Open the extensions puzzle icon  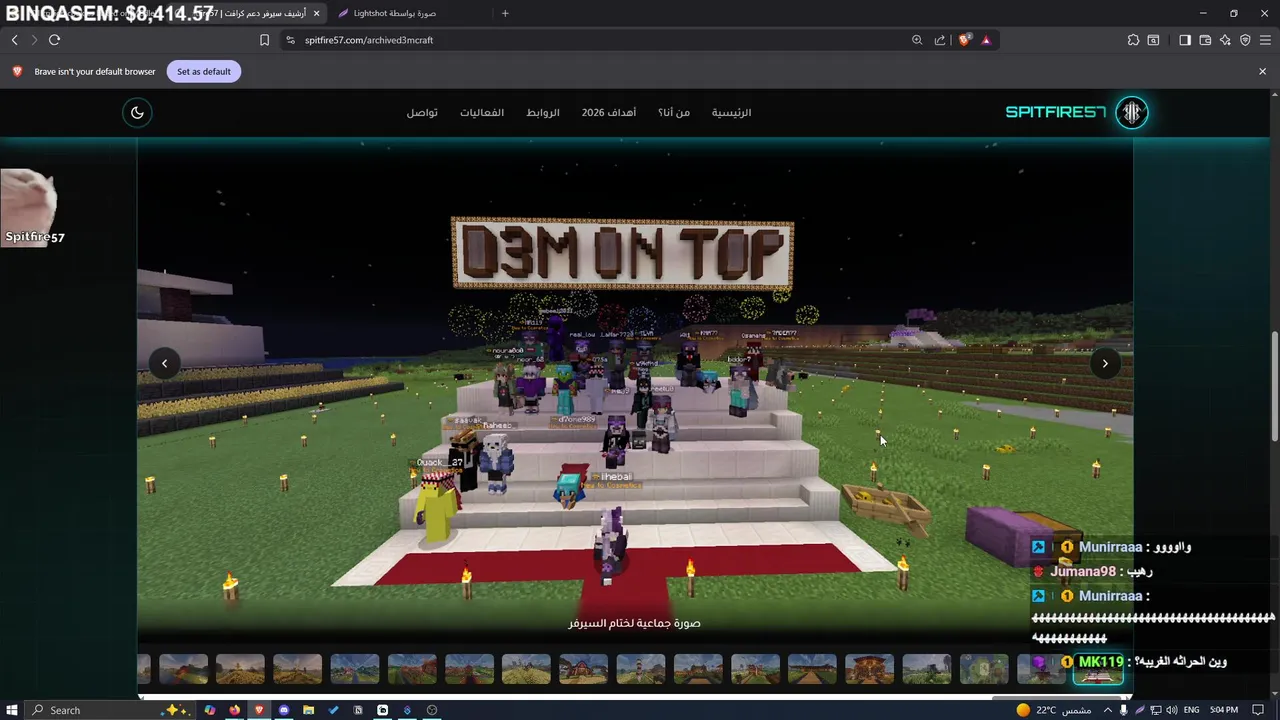click(x=1133, y=40)
